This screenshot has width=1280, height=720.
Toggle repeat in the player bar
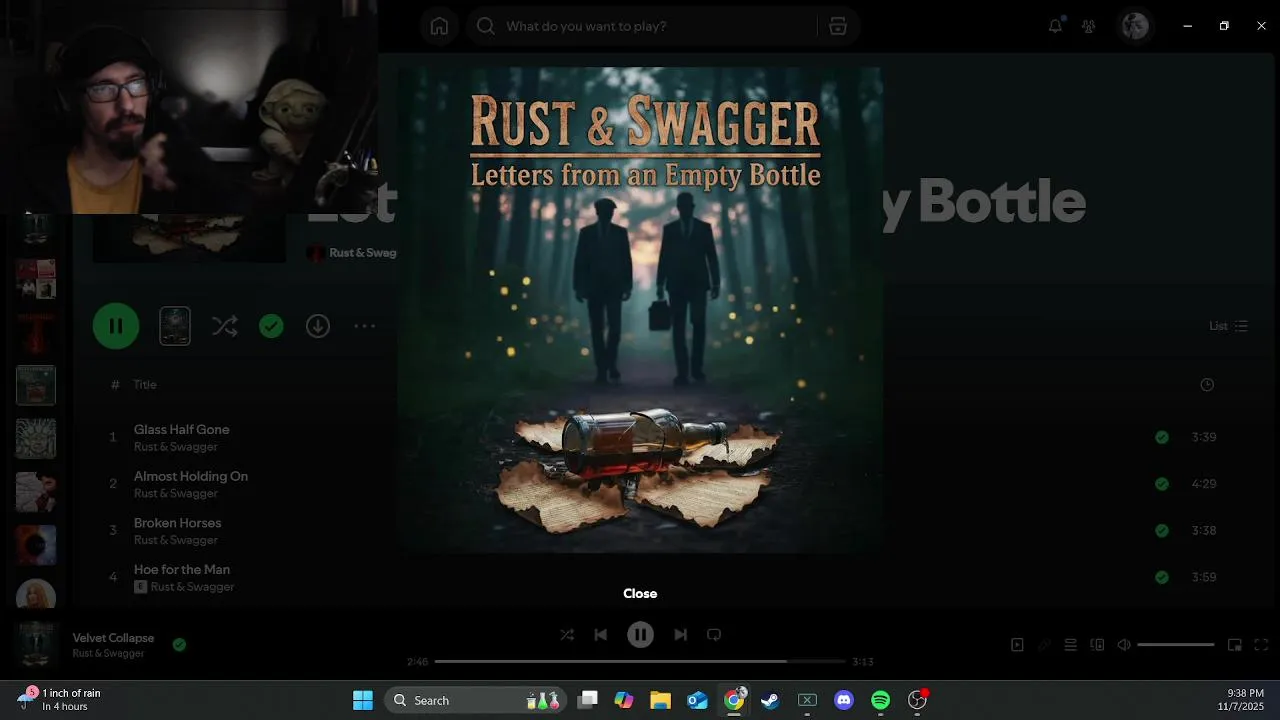click(714, 635)
